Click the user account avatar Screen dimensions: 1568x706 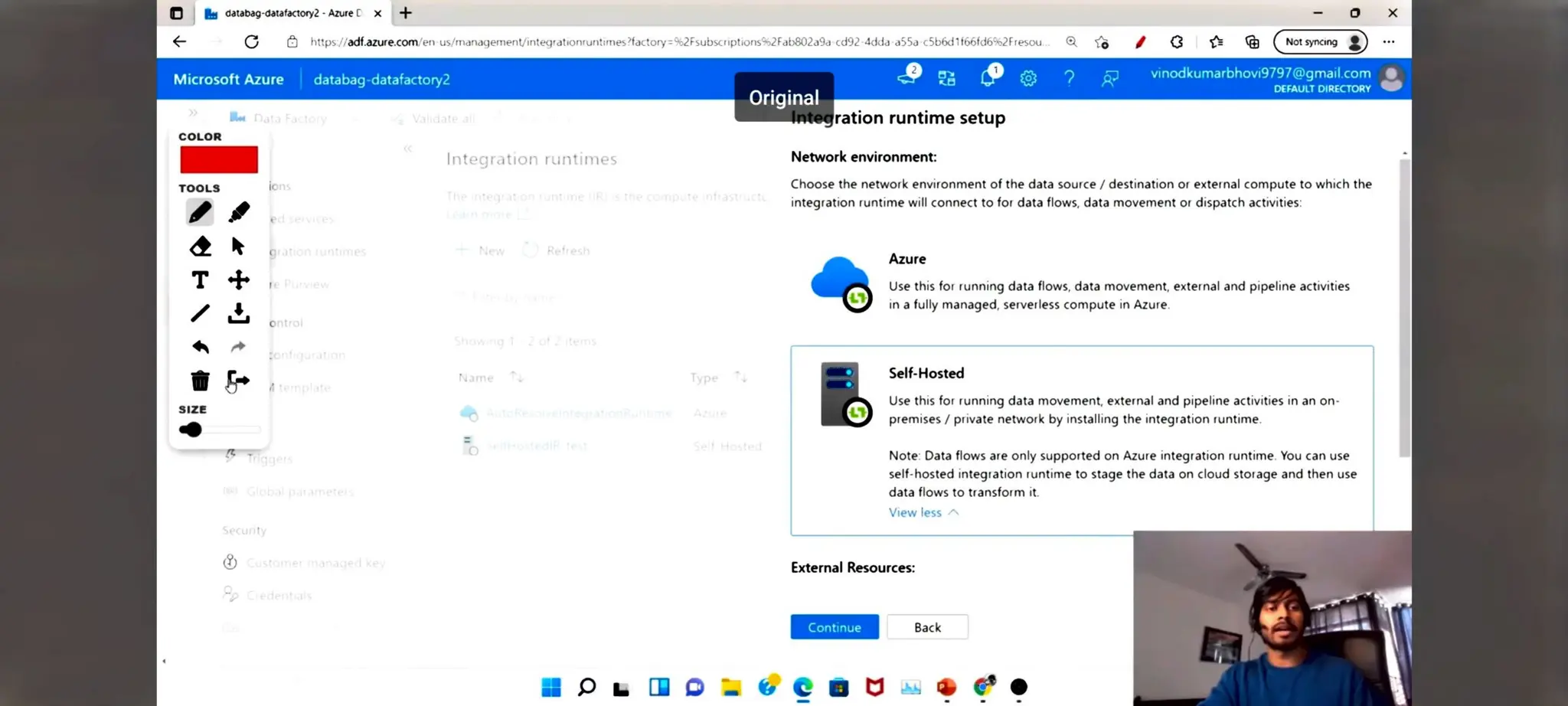[x=1391, y=79]
